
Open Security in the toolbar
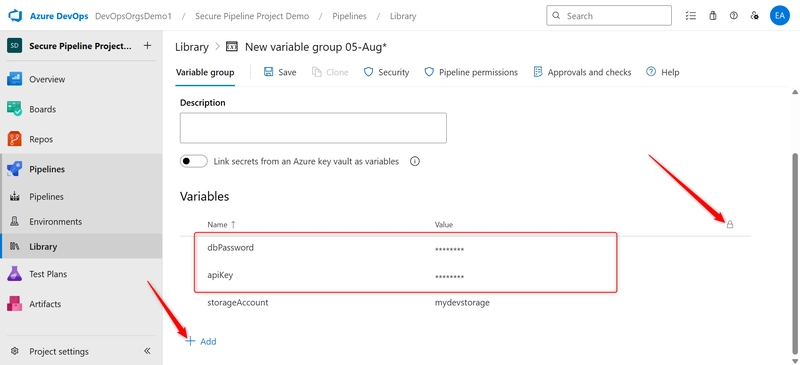click(x=386, y=72)
